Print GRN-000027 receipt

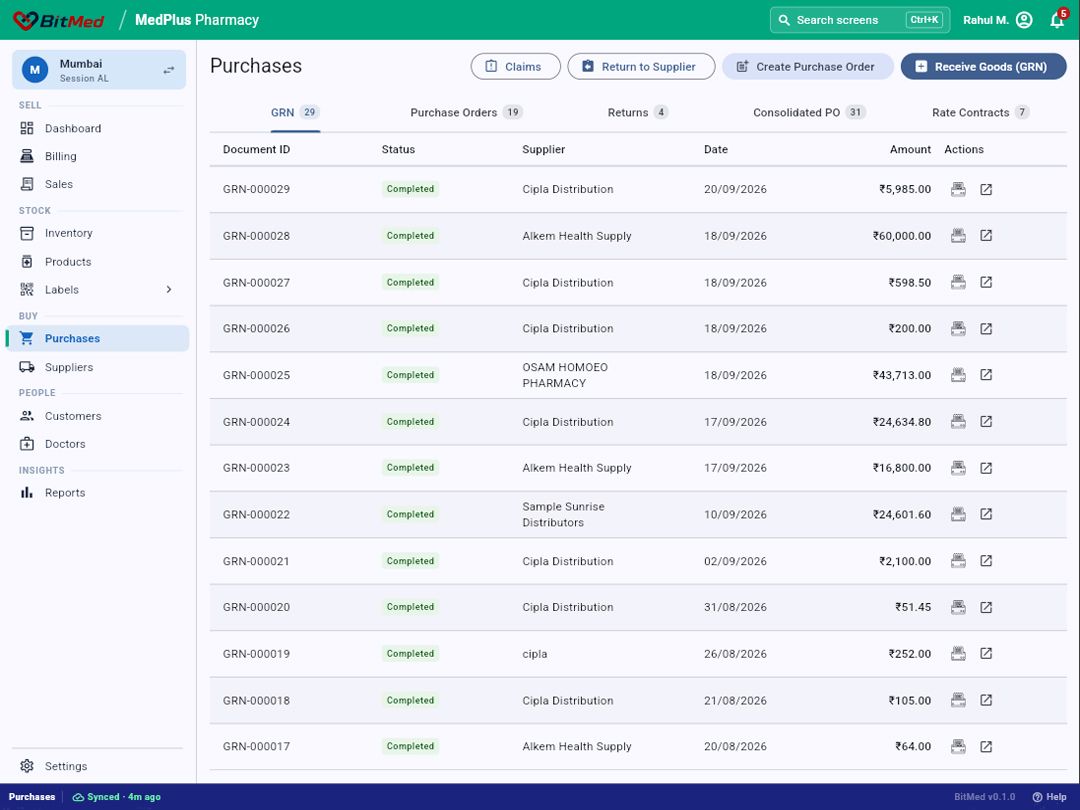click(958, 282)
